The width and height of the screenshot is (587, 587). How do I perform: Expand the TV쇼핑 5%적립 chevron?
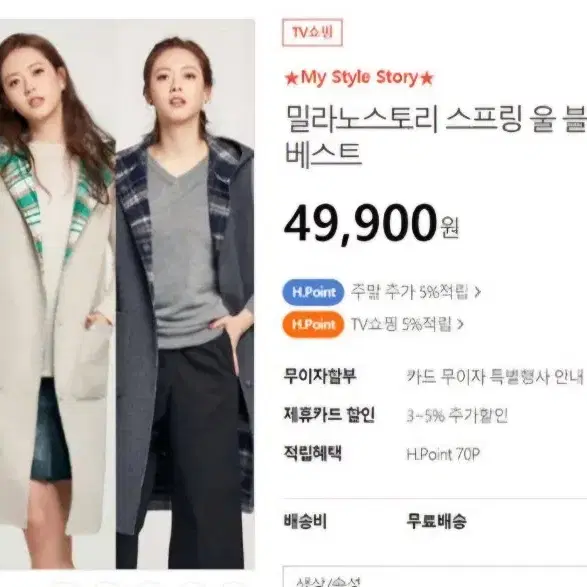pos(460,324)
